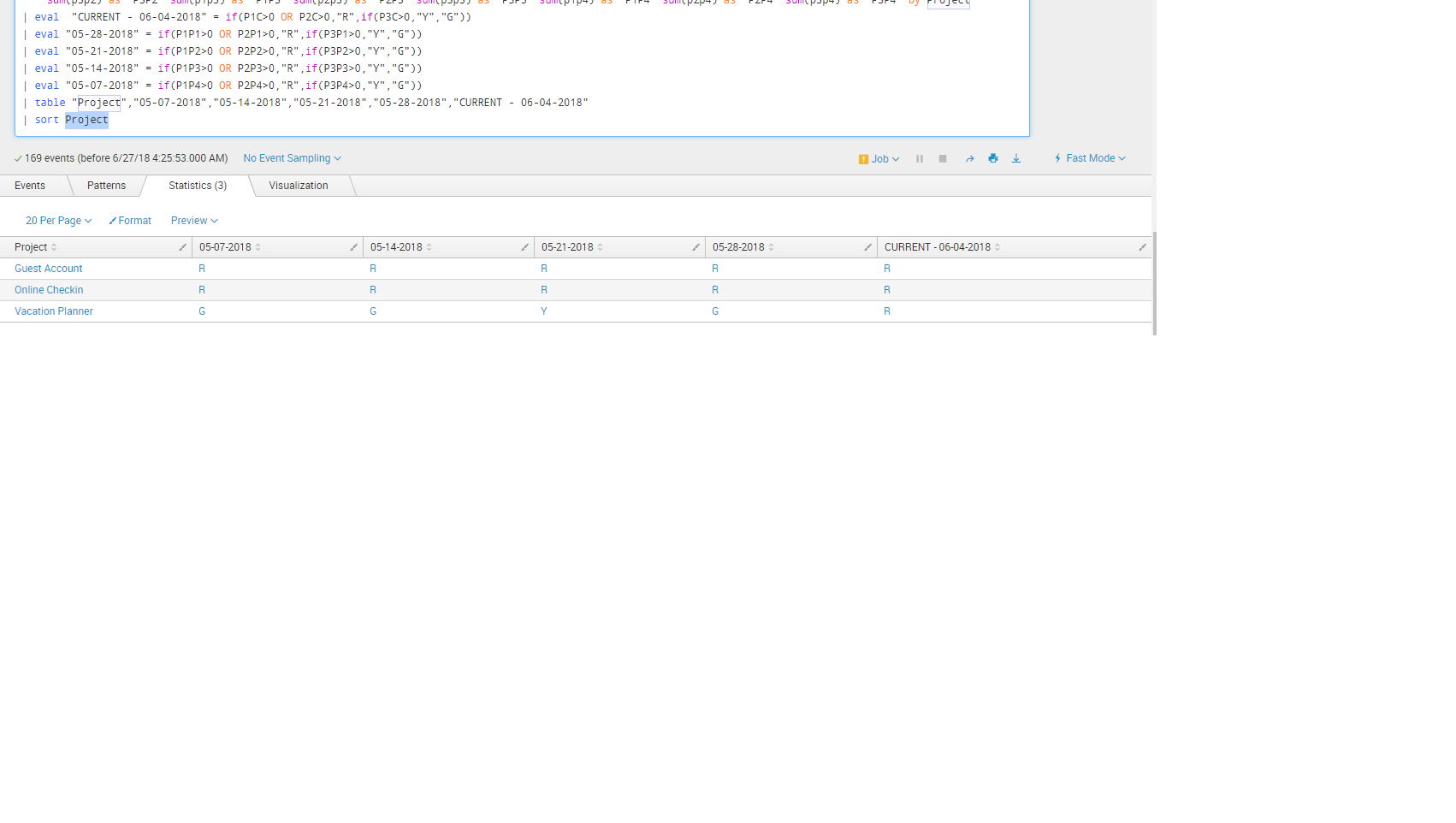Screen dimensions: 1456x823
Task: Stop the search job
Action: (943, 159)
